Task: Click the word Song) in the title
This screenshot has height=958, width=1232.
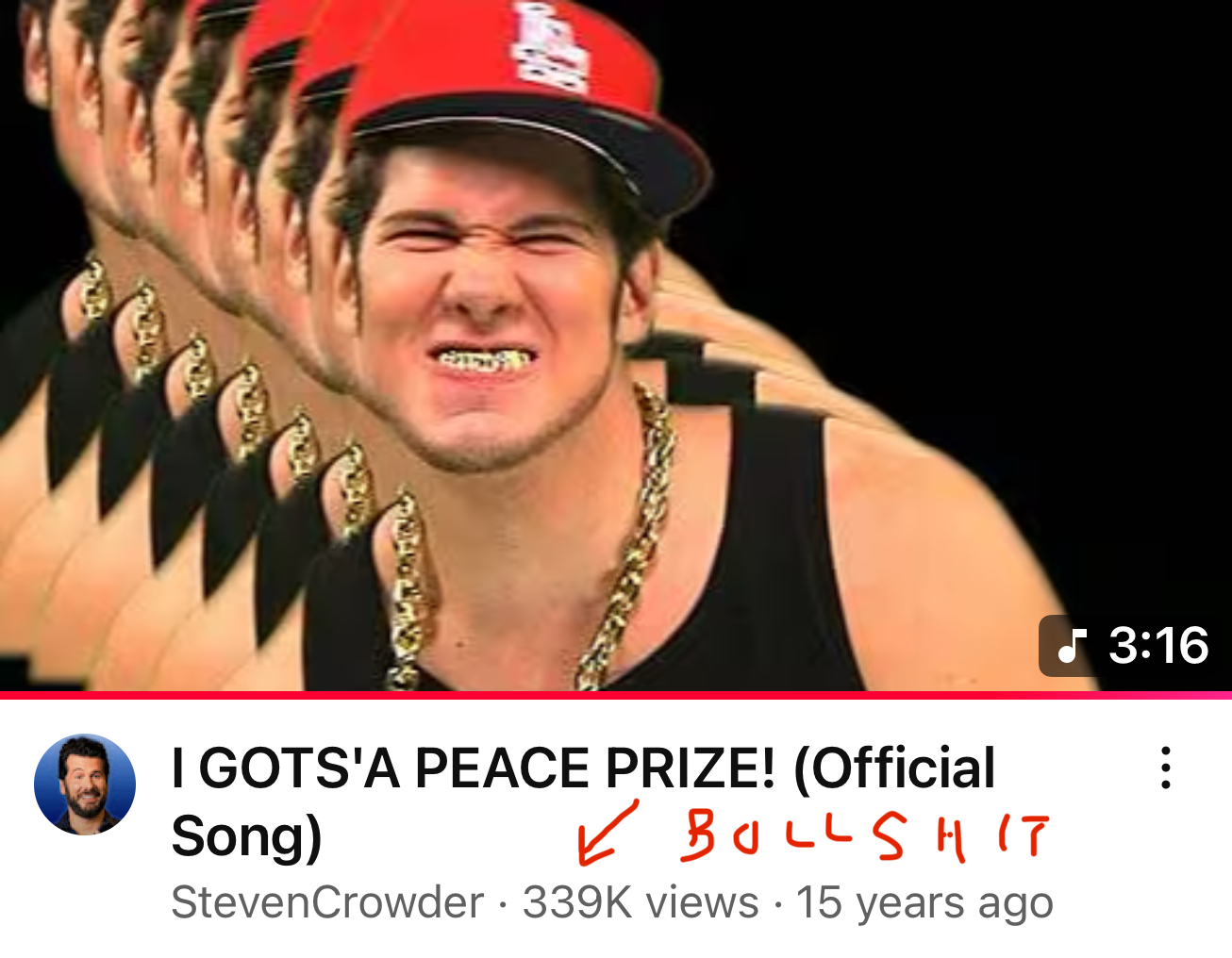Action: 246,835
